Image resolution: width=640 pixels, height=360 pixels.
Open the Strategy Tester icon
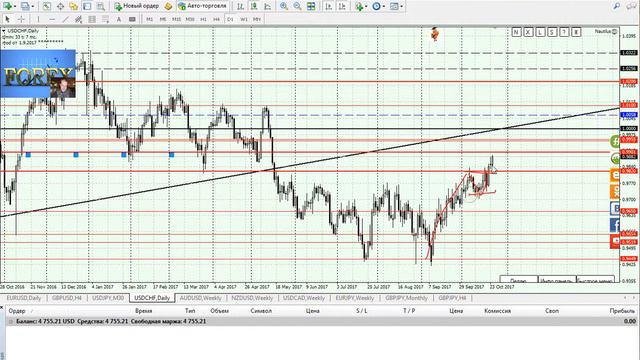pyautogui.click(x=100, y=6)
